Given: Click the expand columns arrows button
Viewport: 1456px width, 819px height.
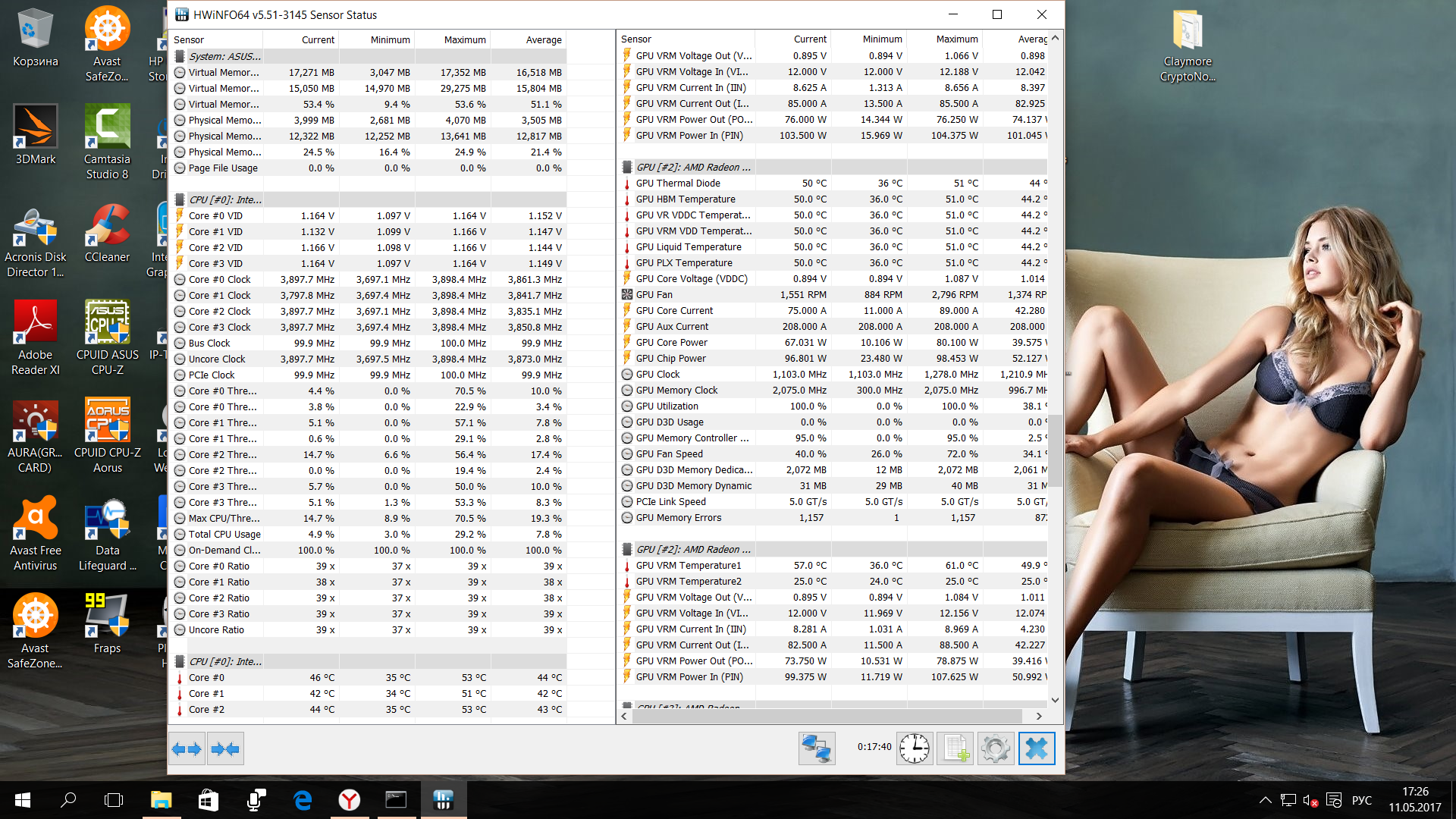Looking at the screenshot, I should point(187,749).
